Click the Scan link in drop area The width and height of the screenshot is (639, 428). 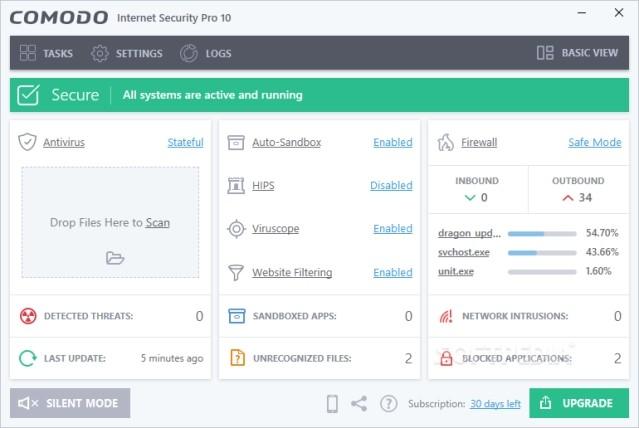pyautogui.click(x=158, y=223)
